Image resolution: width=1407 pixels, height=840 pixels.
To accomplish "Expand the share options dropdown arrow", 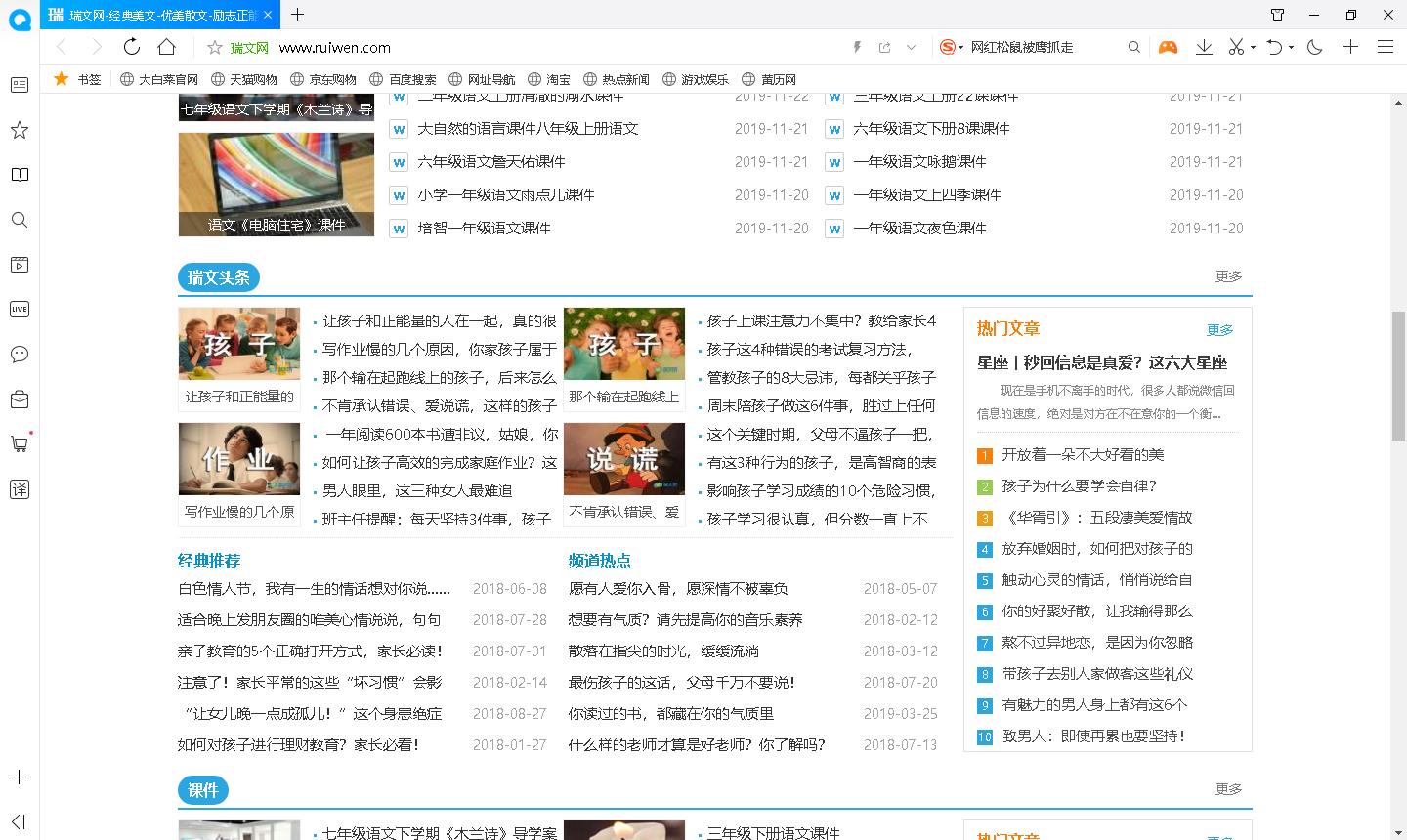I will pyautogui.click(x=913, y=46).
